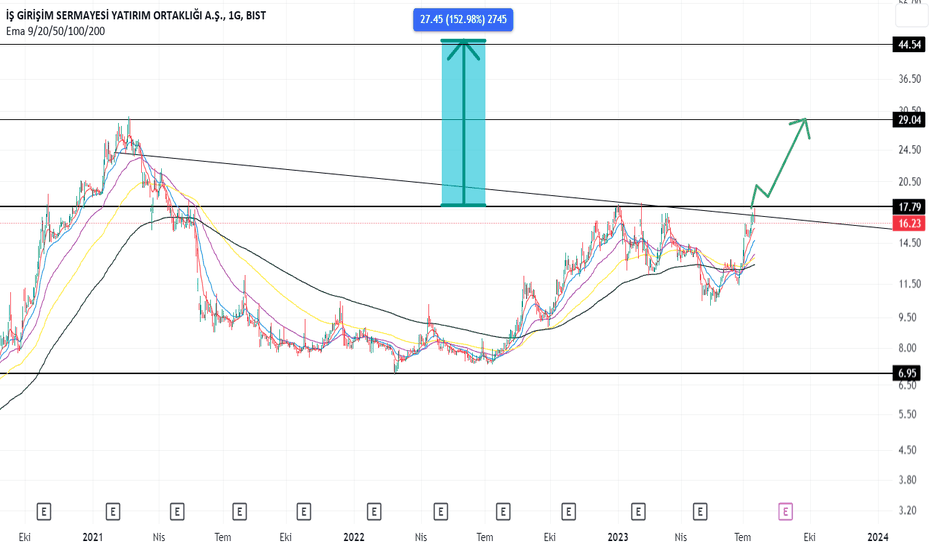932x550 pixels.
Task: Click the 2022 label on the time axis
Action: tap(354, 538)
